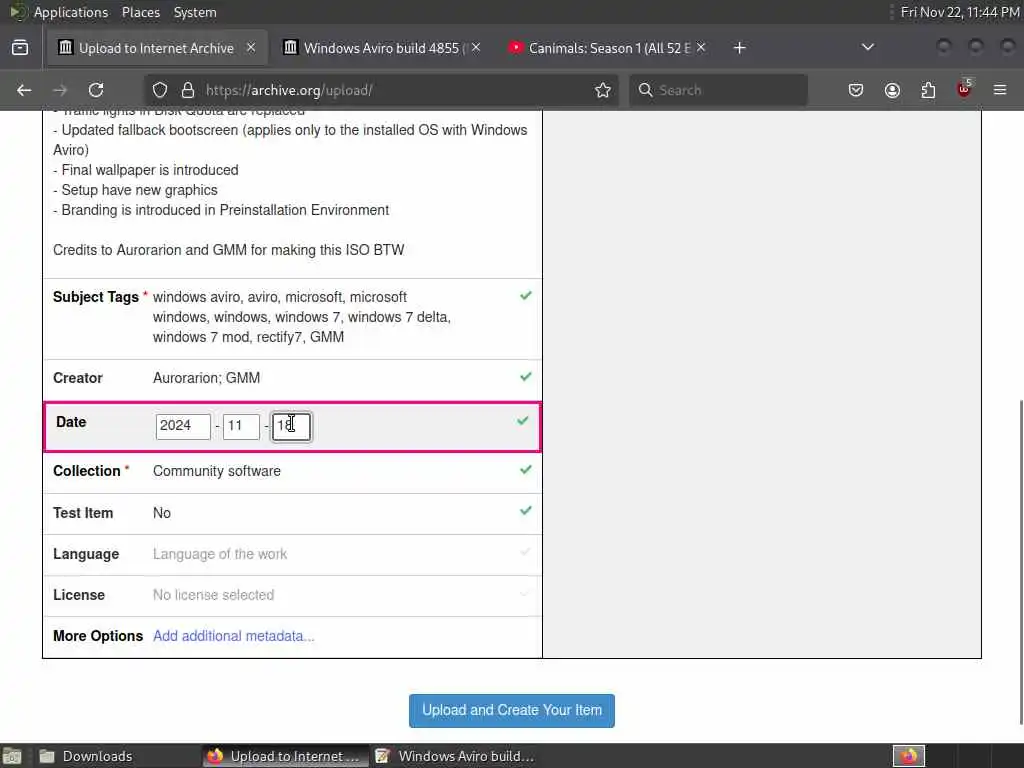
Task: Click the address bar URL
Action: [289, 90]
